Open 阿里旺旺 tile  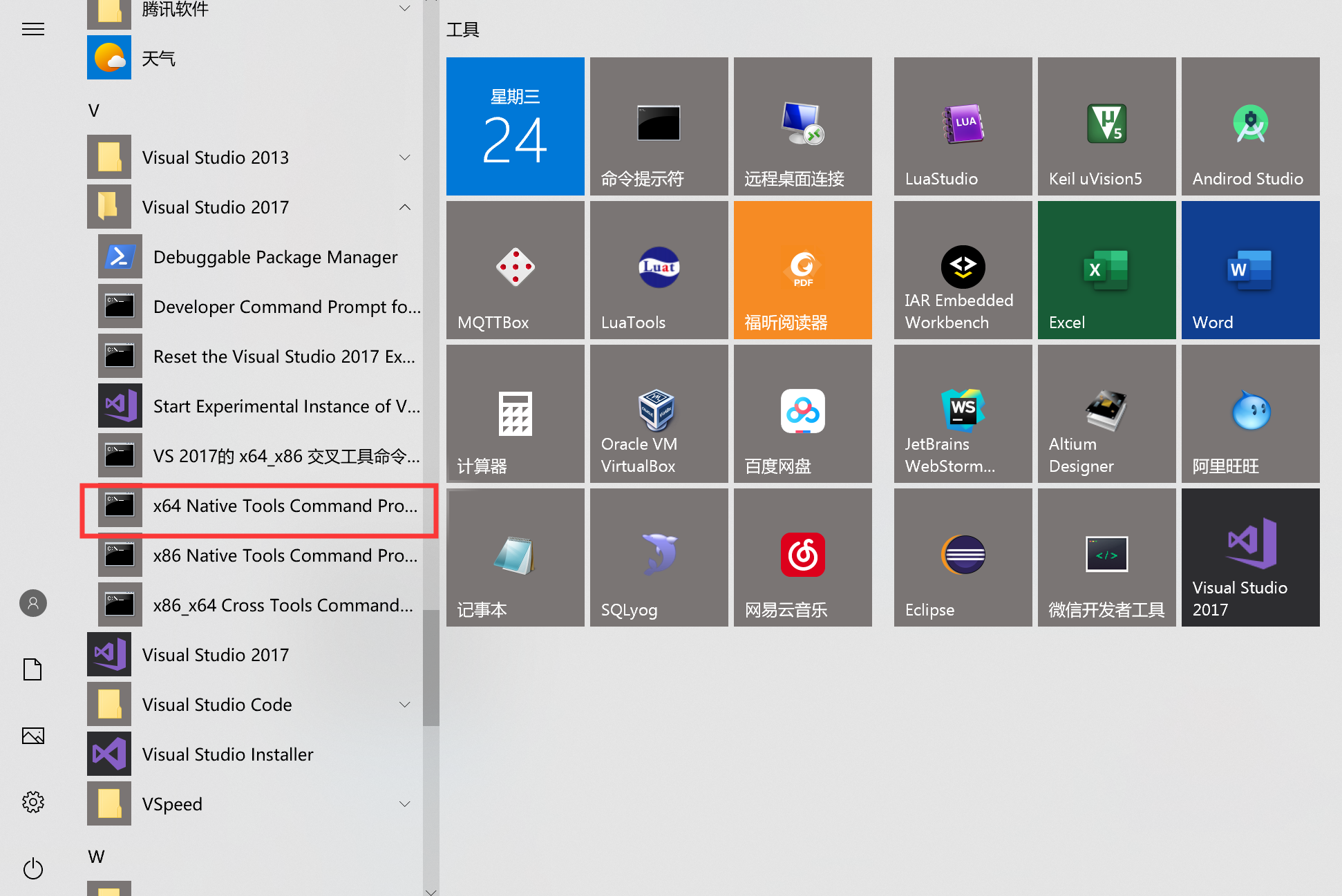[1250, 414]
